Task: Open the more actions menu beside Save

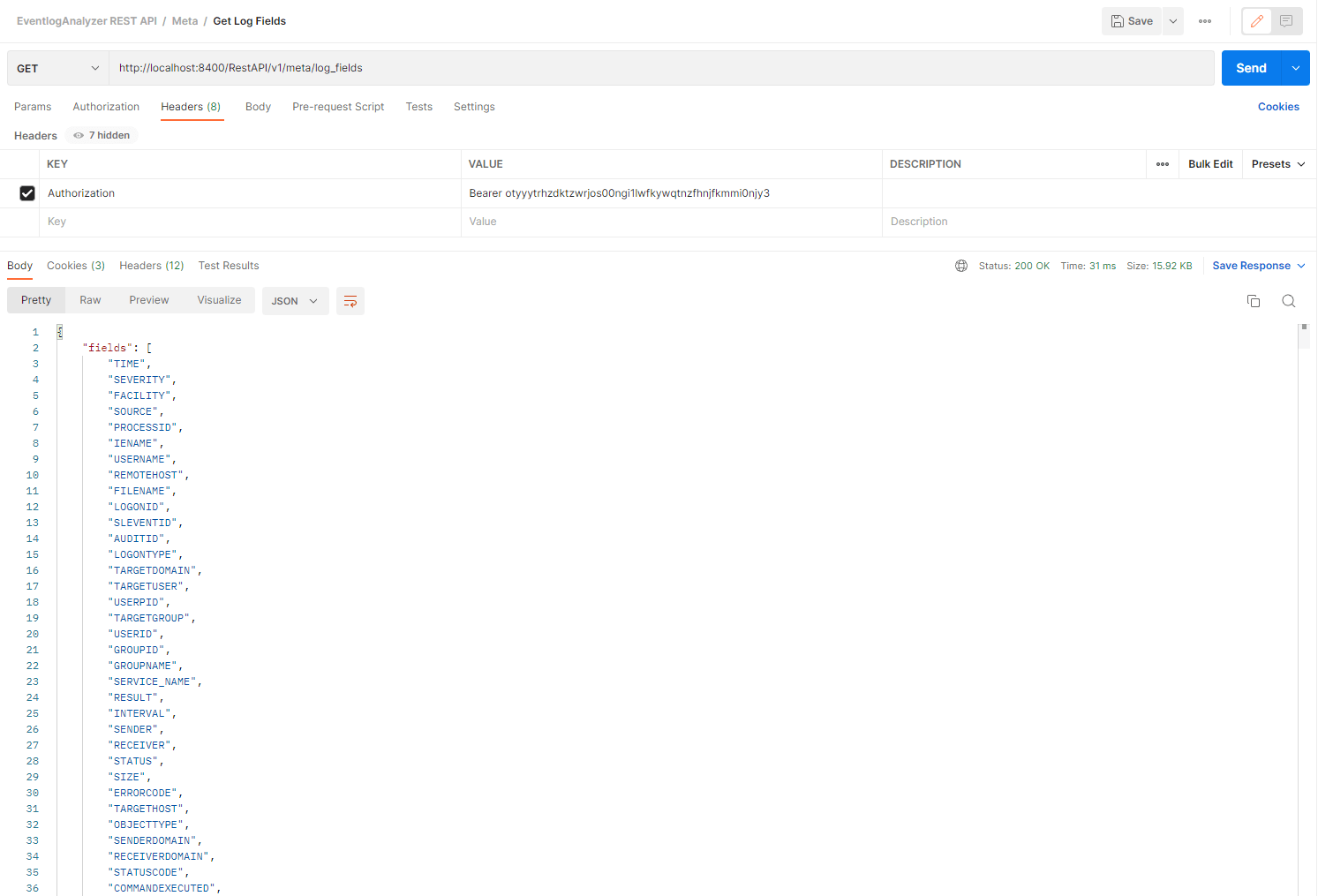Action: (1204, 20)
